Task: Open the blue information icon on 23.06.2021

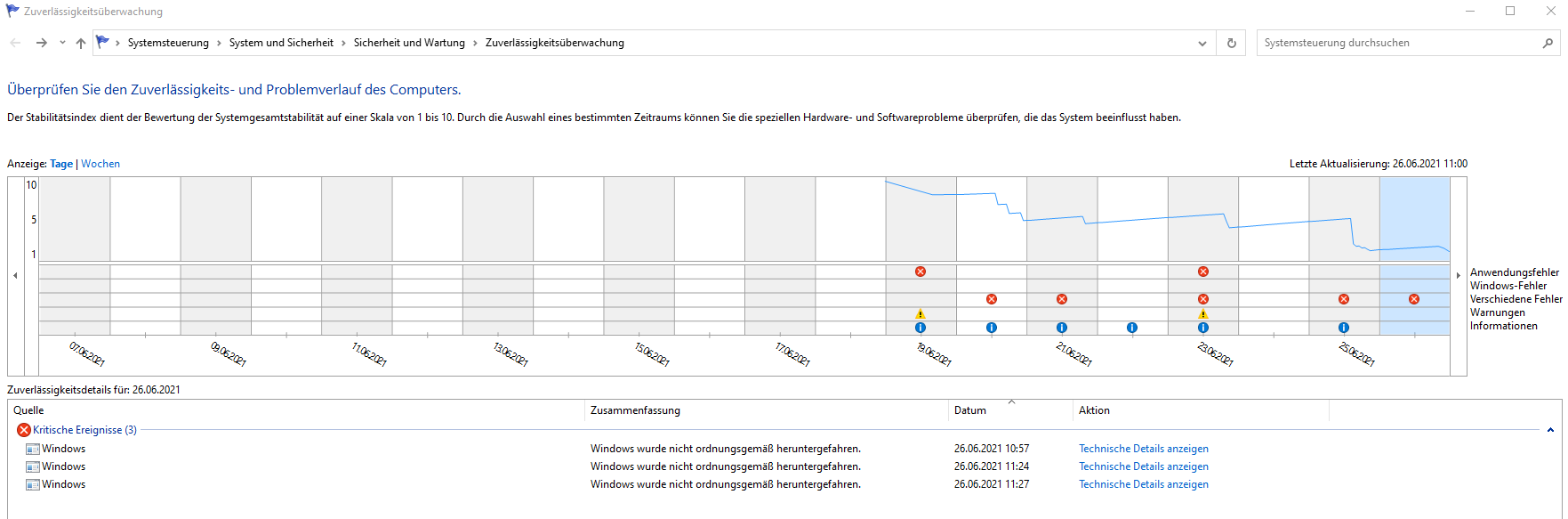Action: 1203,328
